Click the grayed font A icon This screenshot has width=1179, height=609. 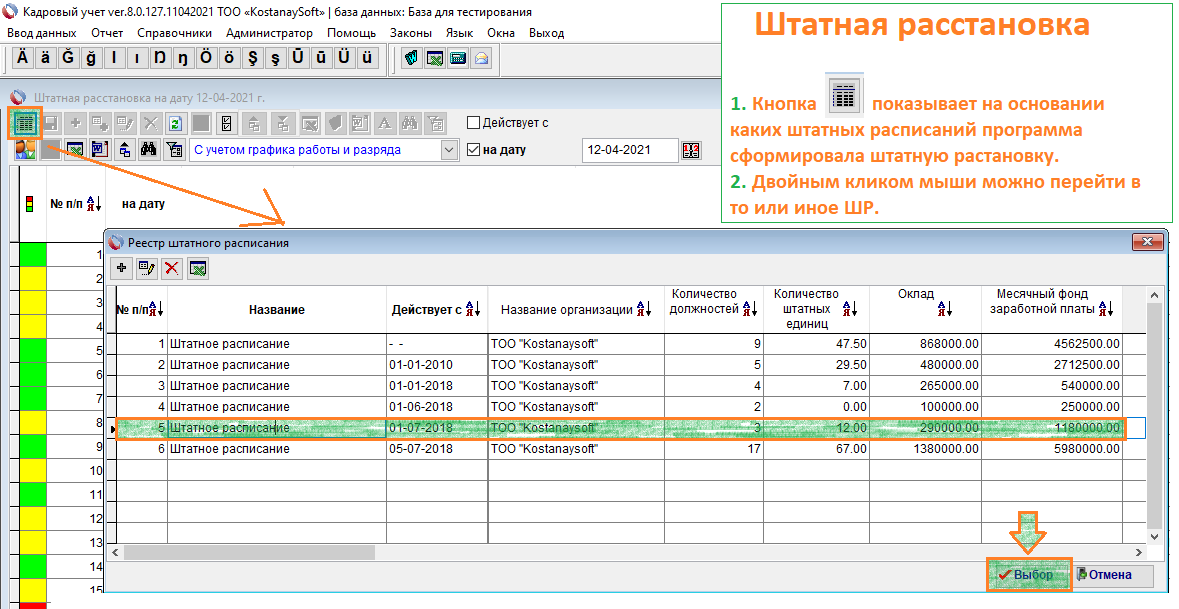pos(384,123)
